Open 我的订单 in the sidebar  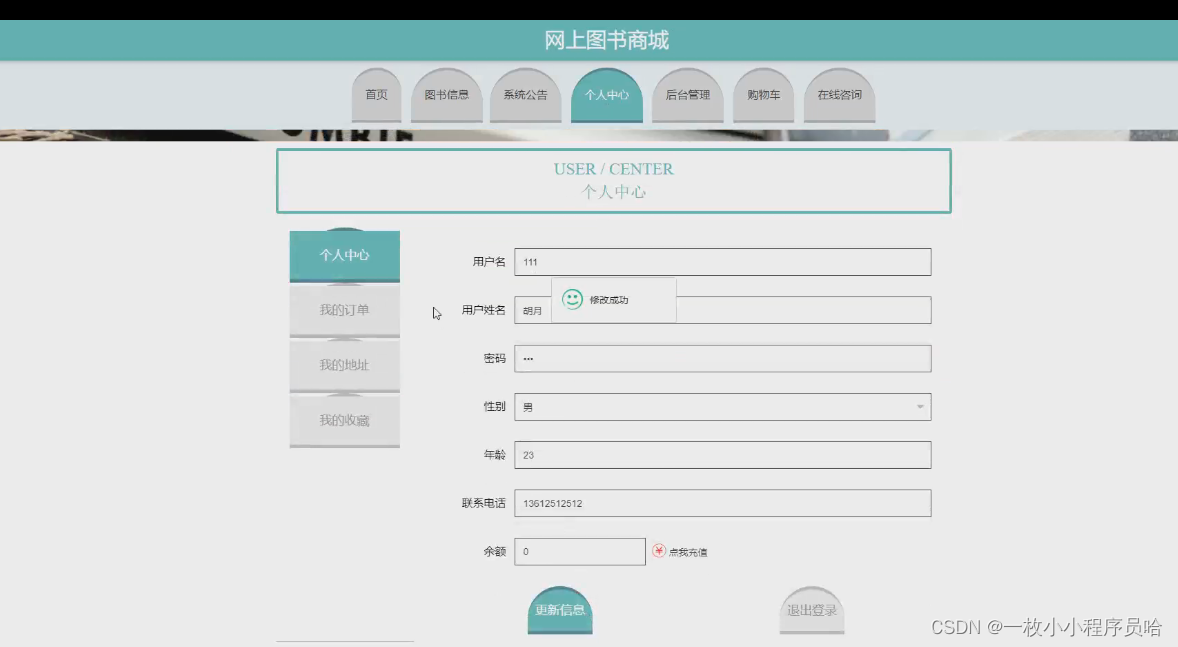345,310
